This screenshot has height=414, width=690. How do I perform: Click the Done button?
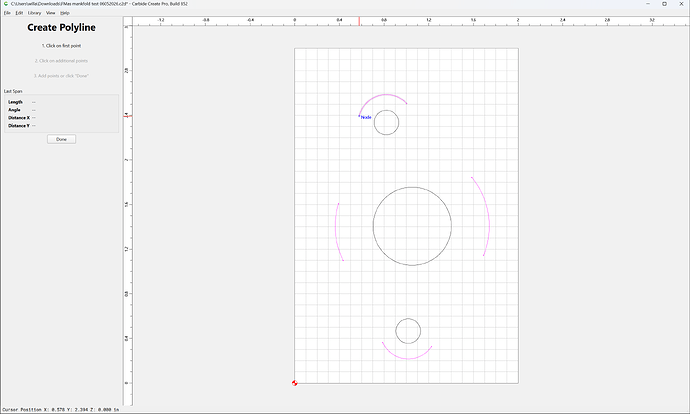point(62,139)
